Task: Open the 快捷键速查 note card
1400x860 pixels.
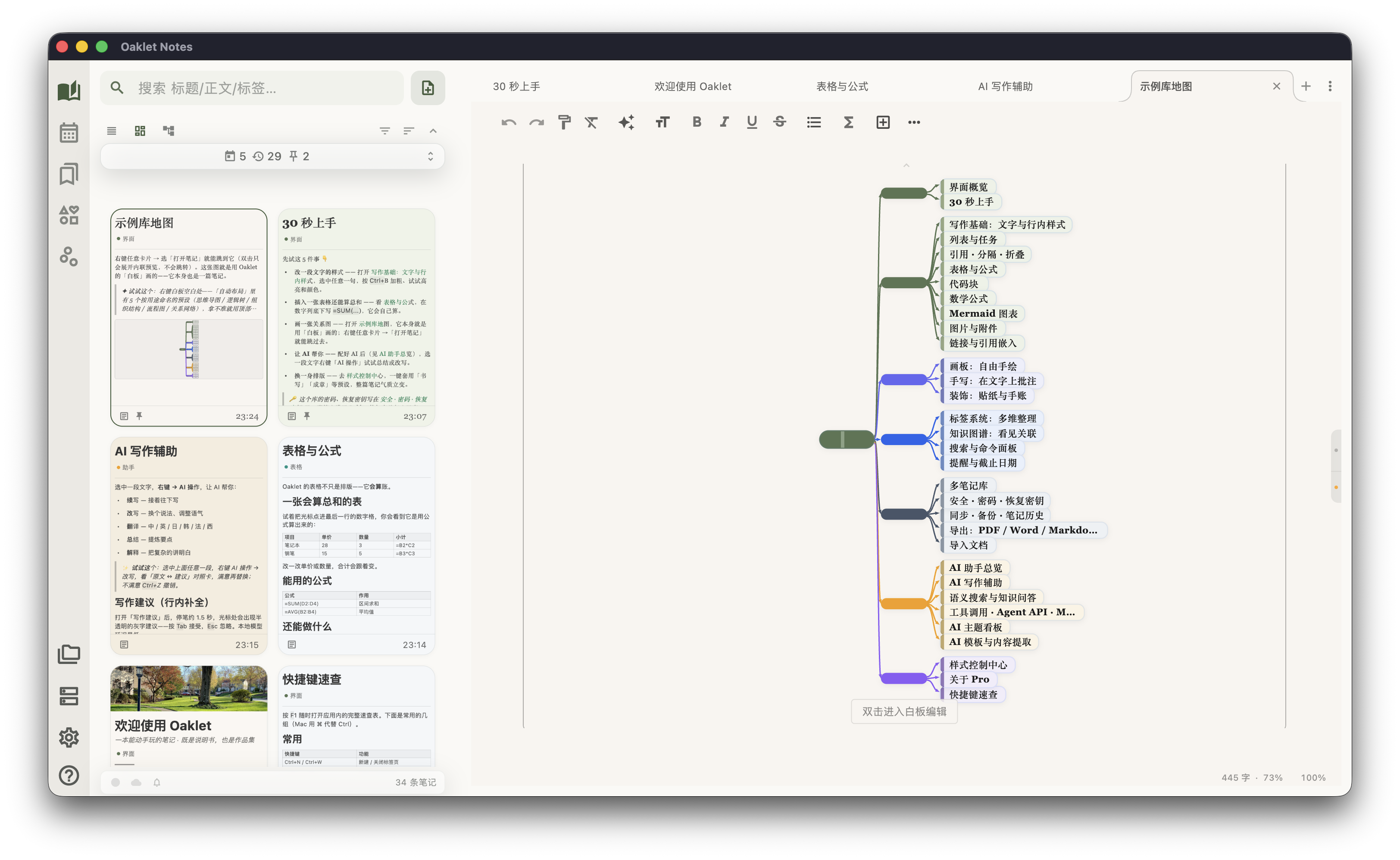Action: pos(356,717)
